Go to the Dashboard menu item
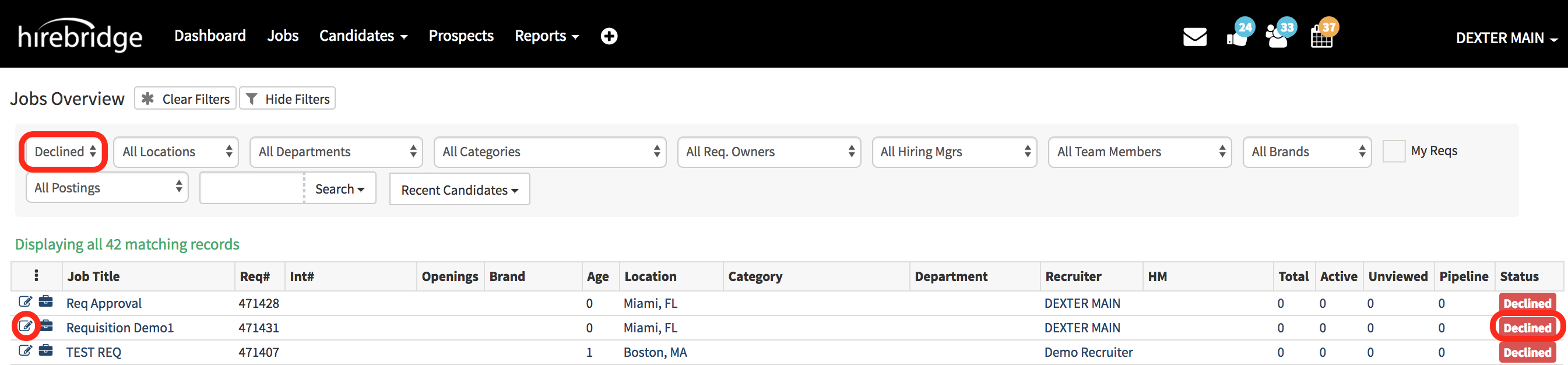The image size is (1568, 365). pos(210,36)
